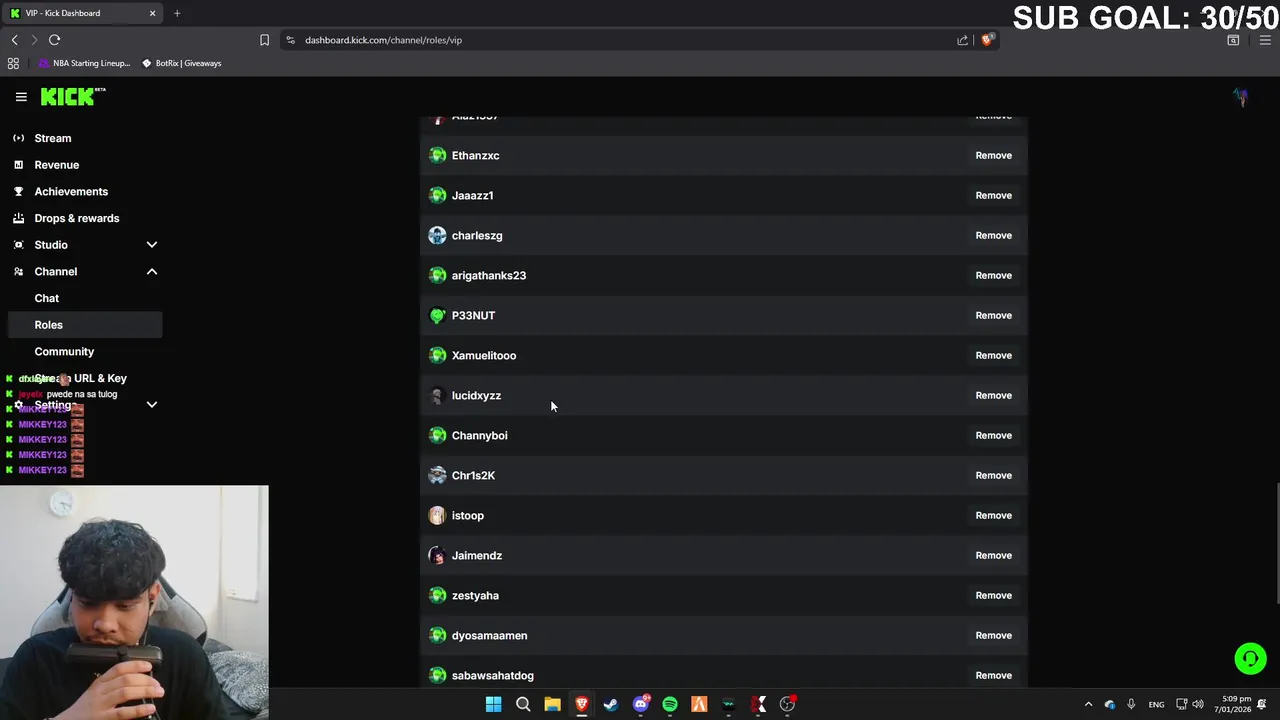
Task: Remove sabawsahatdog from VIP list
Action: [x=993, y=675]
